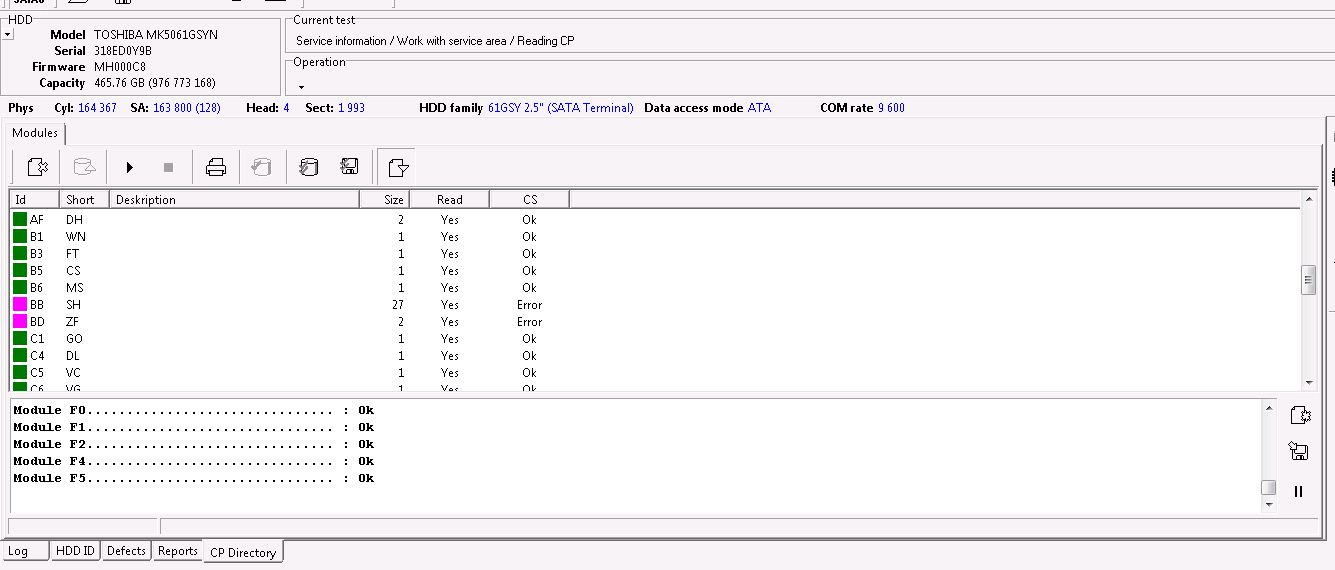1335x570 pixels.
Task: Click the save log floppy icon beside log panel
Action: click(x=1299, y=452)
